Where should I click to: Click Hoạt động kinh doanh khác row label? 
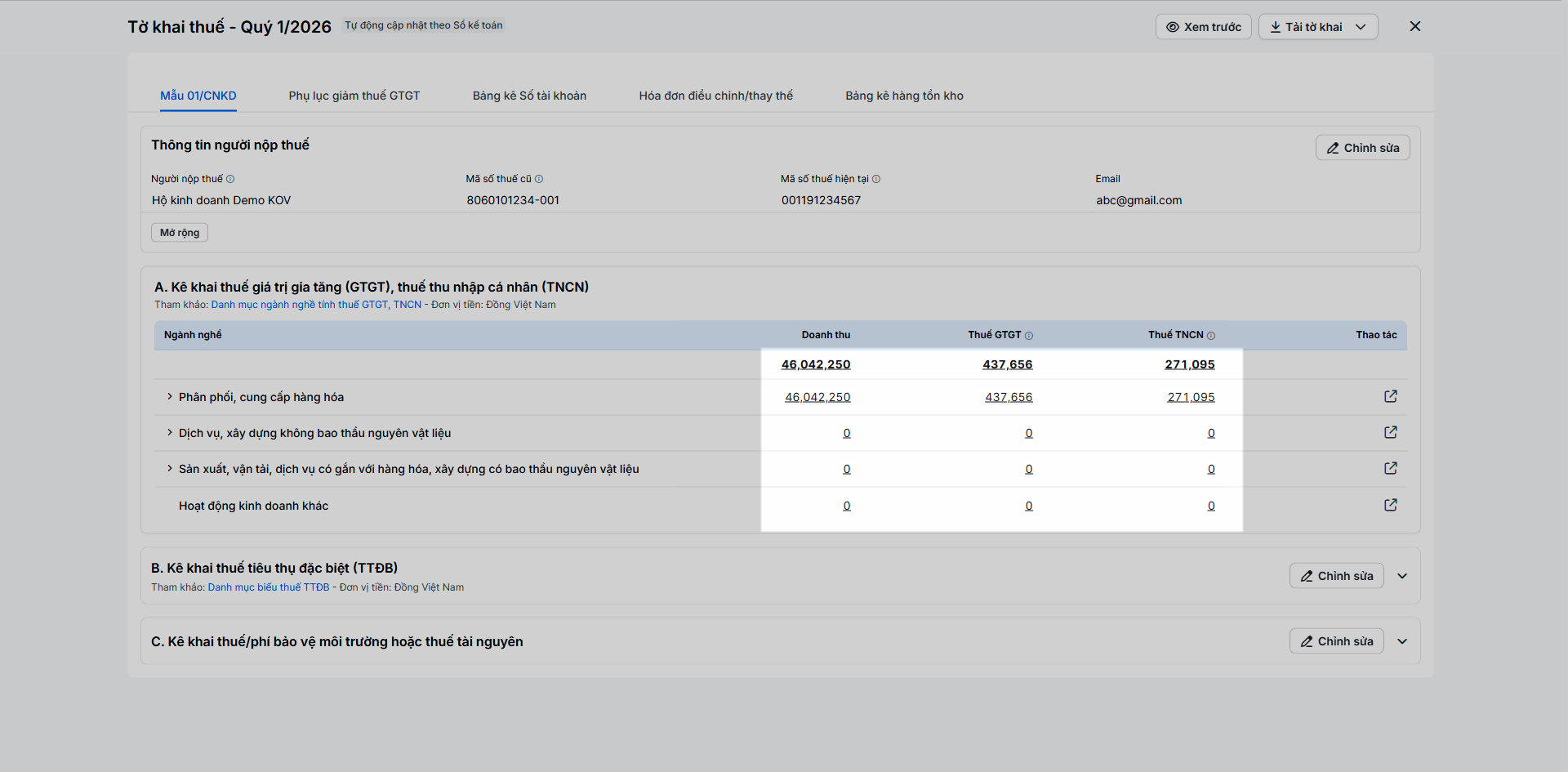click(253, 506)
